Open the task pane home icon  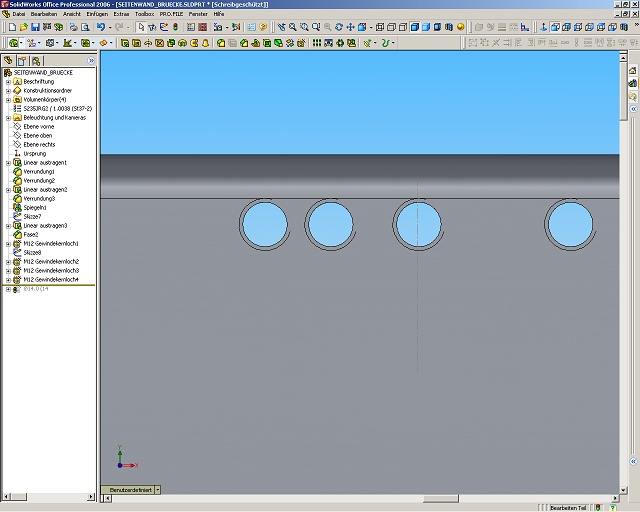tap(633, 71)
